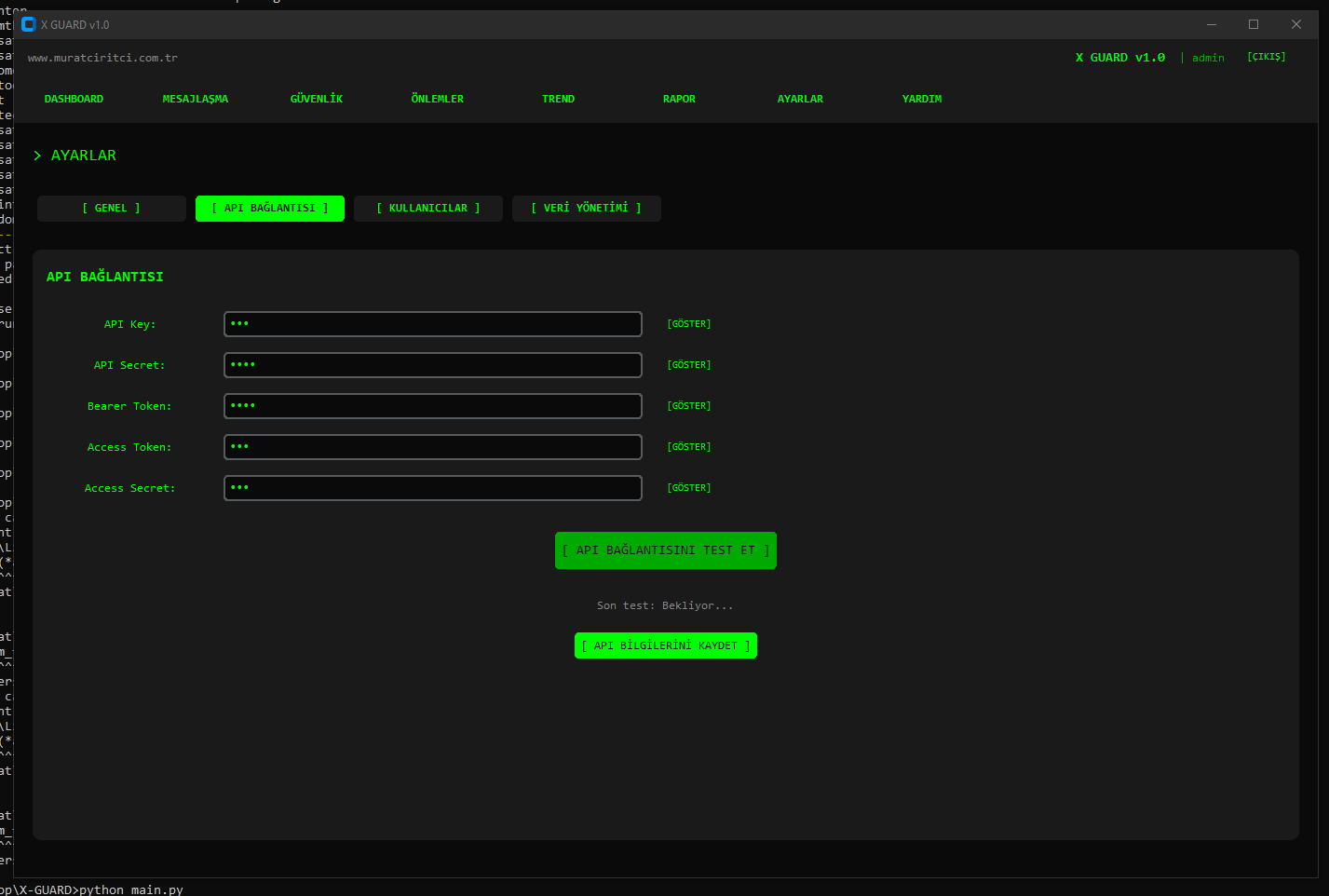Log out using the ÇIKIŞ link
The height and width of the screenshot is (896, 1329).
(1266, 57)
